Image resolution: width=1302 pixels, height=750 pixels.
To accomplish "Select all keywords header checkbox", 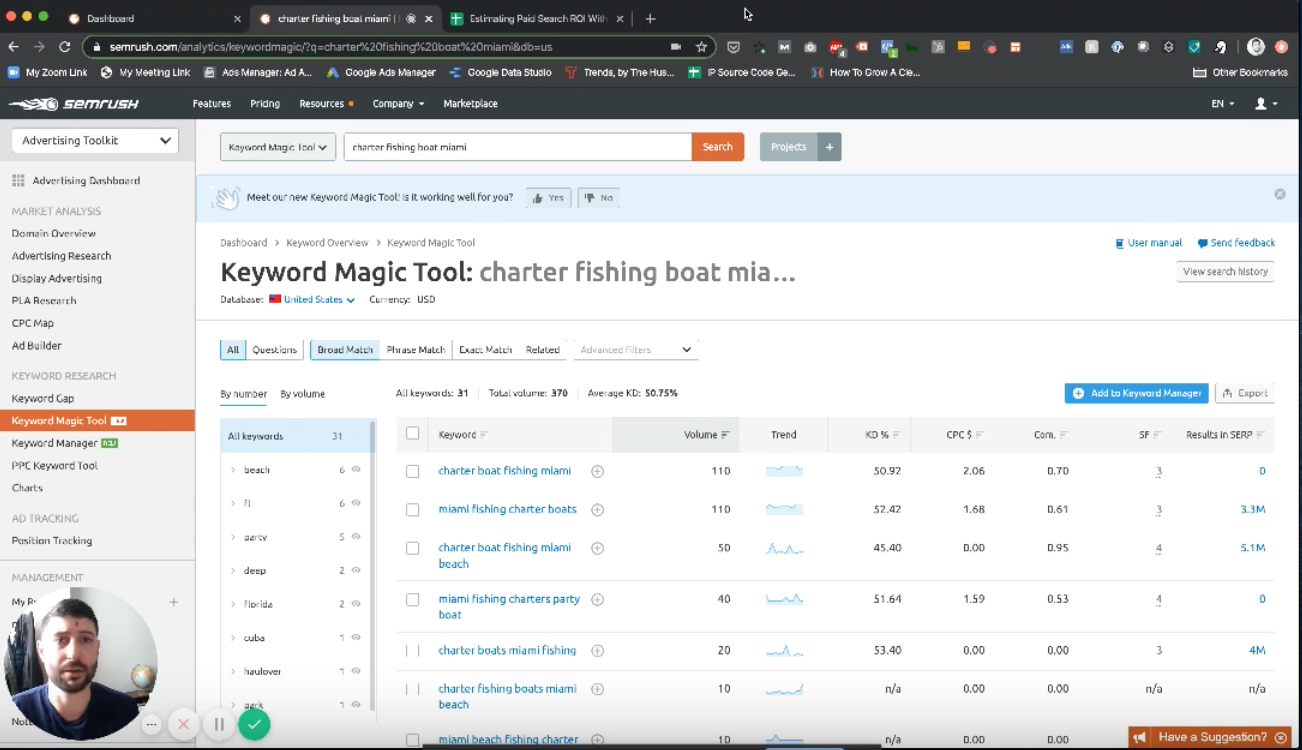I will pos(412,434).
